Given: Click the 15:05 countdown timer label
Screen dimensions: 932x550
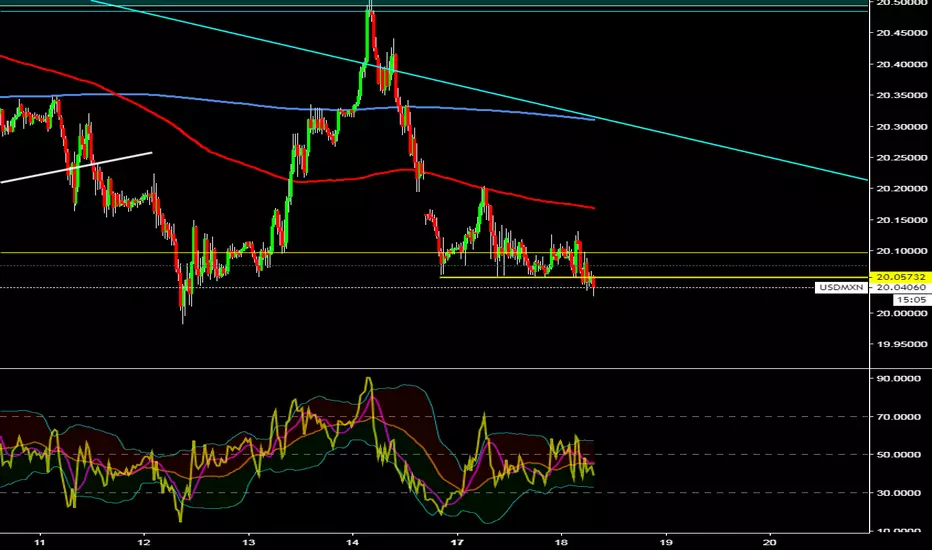Looking at the screenshot, I should [x=912, y=300].
